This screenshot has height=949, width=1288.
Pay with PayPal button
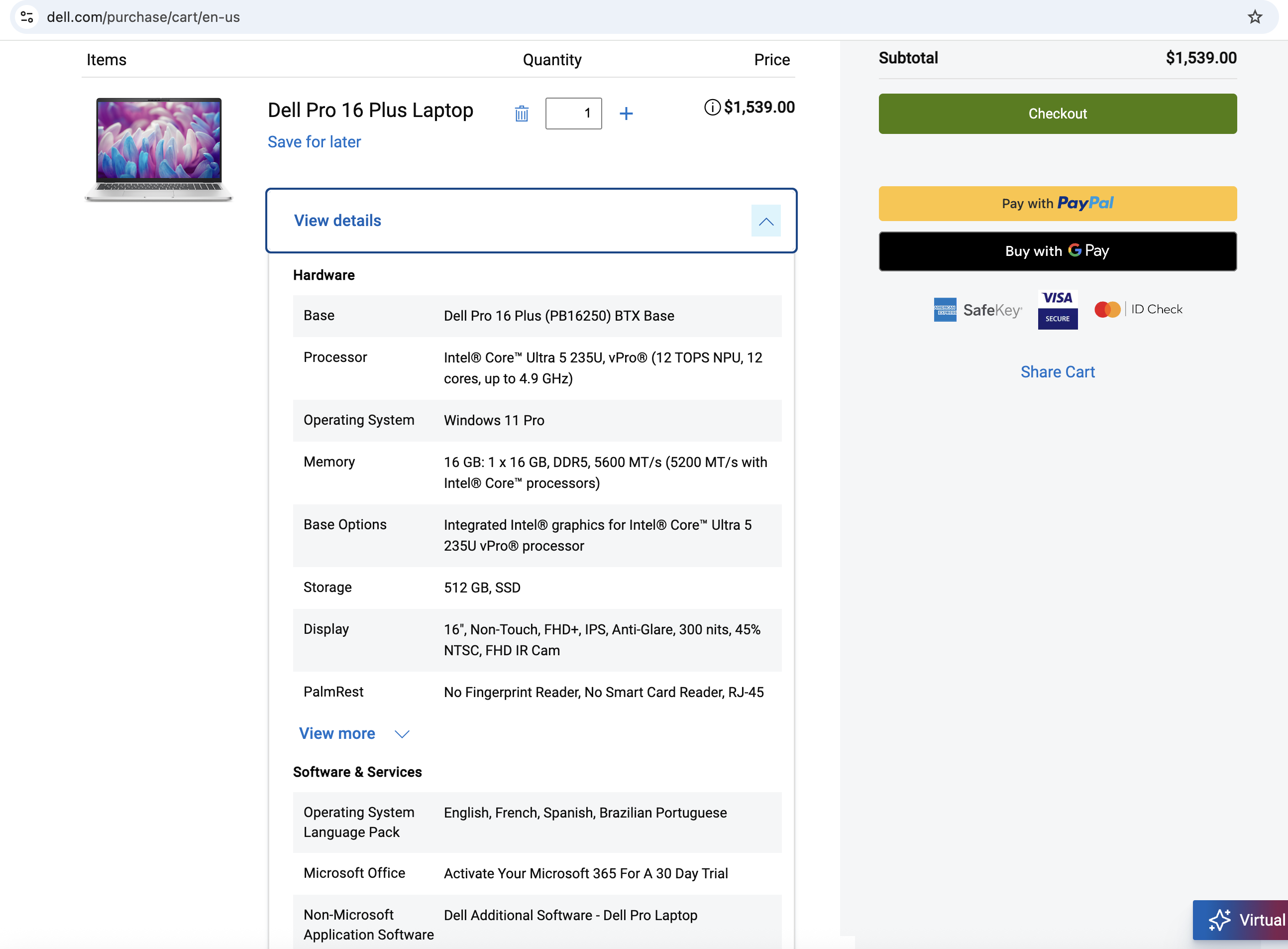tap(1057, 203)
